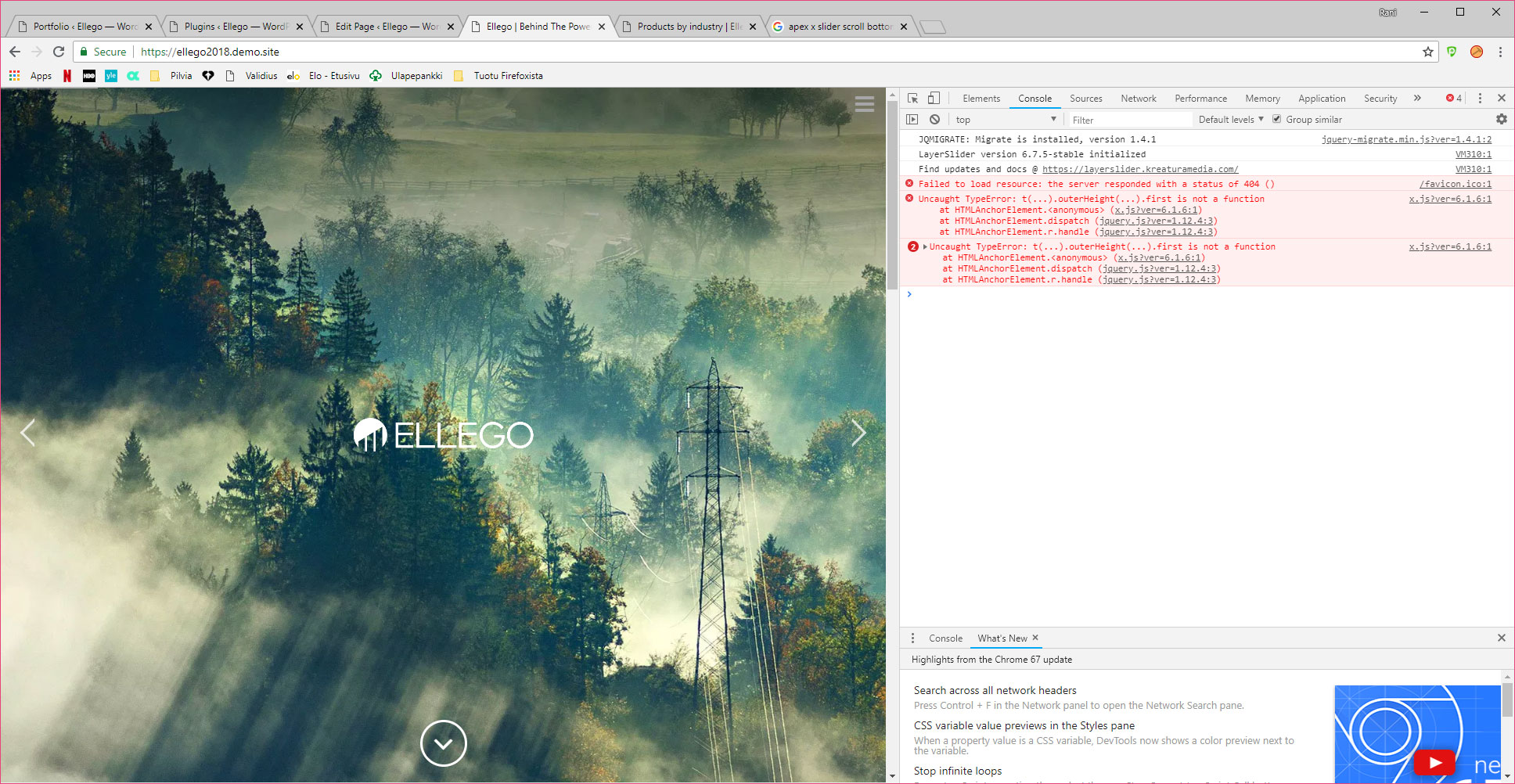Open the website hamburger menu icon

click(x=865, y=104)
